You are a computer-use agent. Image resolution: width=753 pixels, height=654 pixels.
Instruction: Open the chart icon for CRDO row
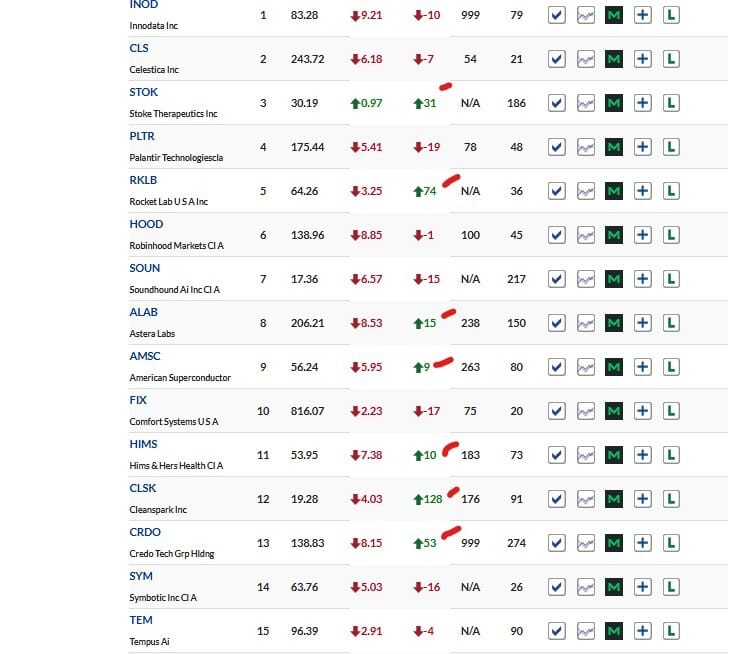tap(585, 543)
